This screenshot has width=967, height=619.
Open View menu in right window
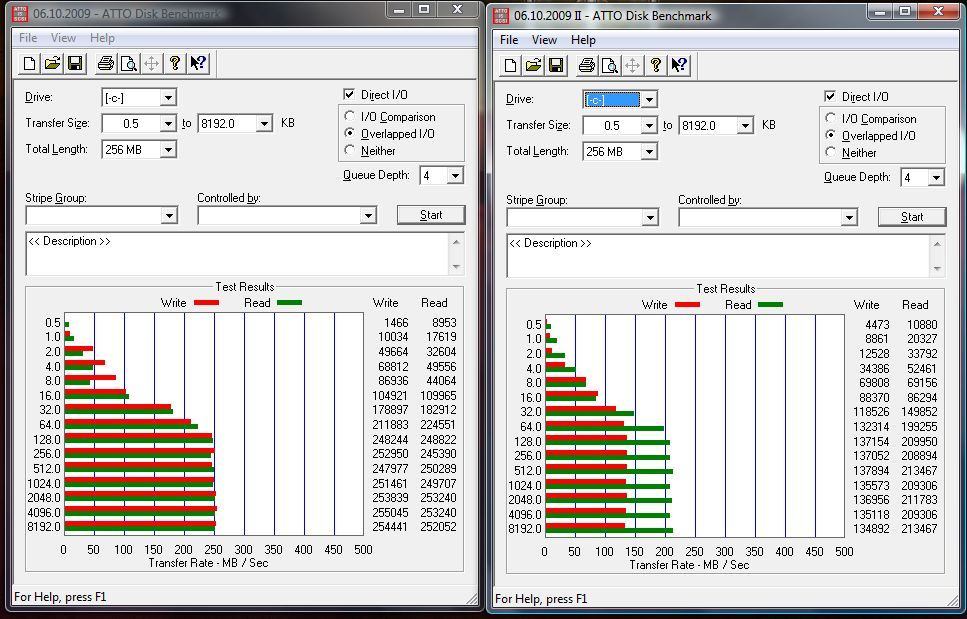tap(545, 39)
